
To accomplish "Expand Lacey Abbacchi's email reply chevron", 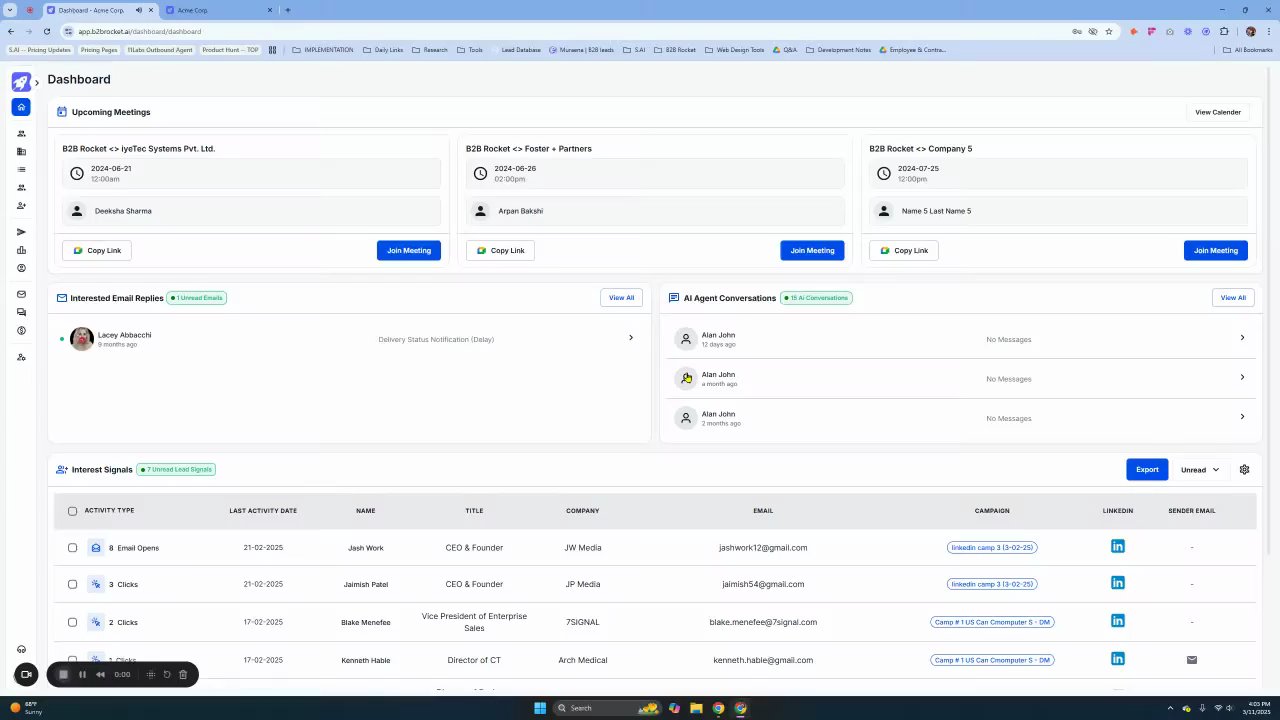I will point(630,338).
